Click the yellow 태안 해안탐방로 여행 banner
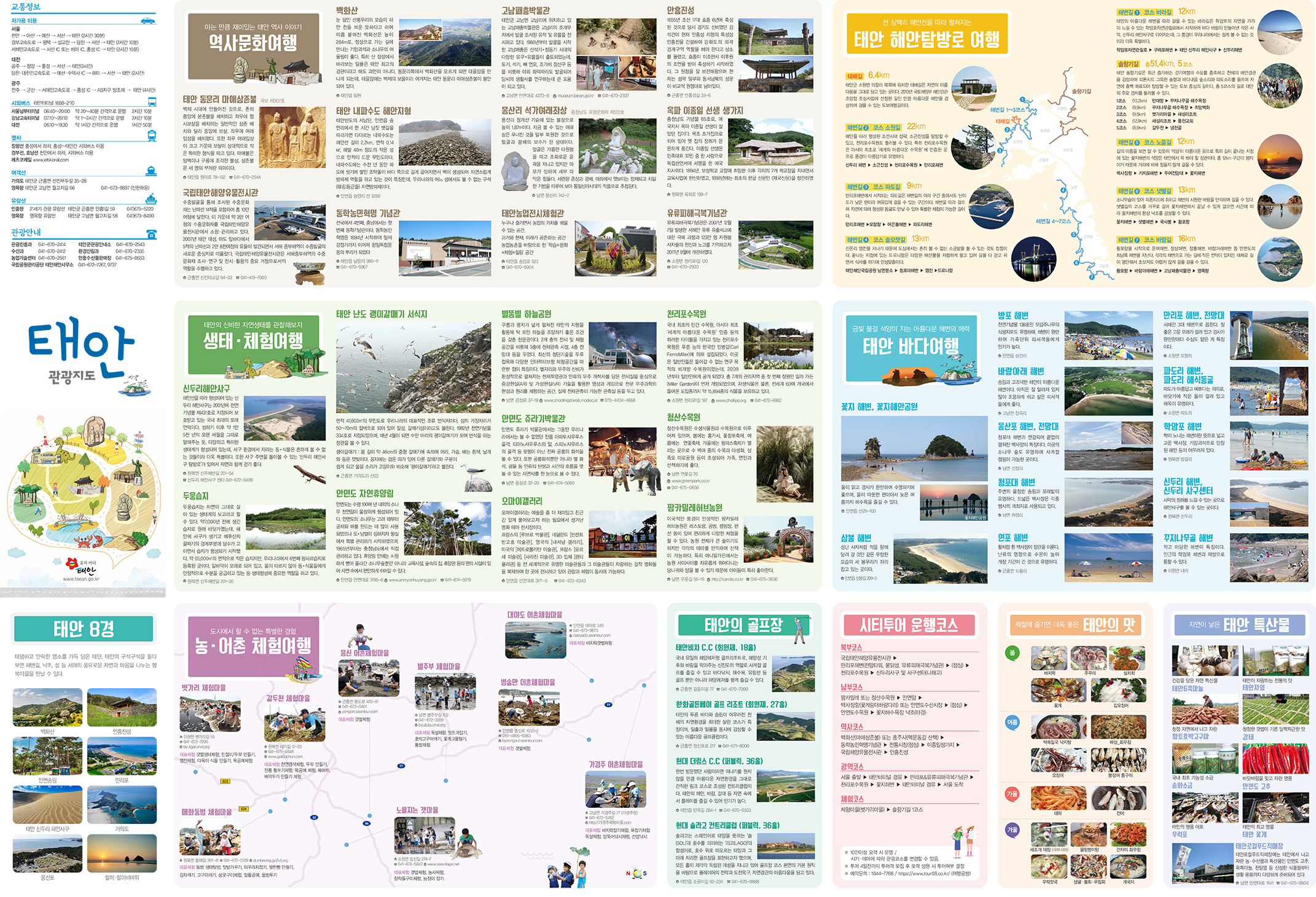The height and width of the screenshot is (897, 1316). point(926,35)
